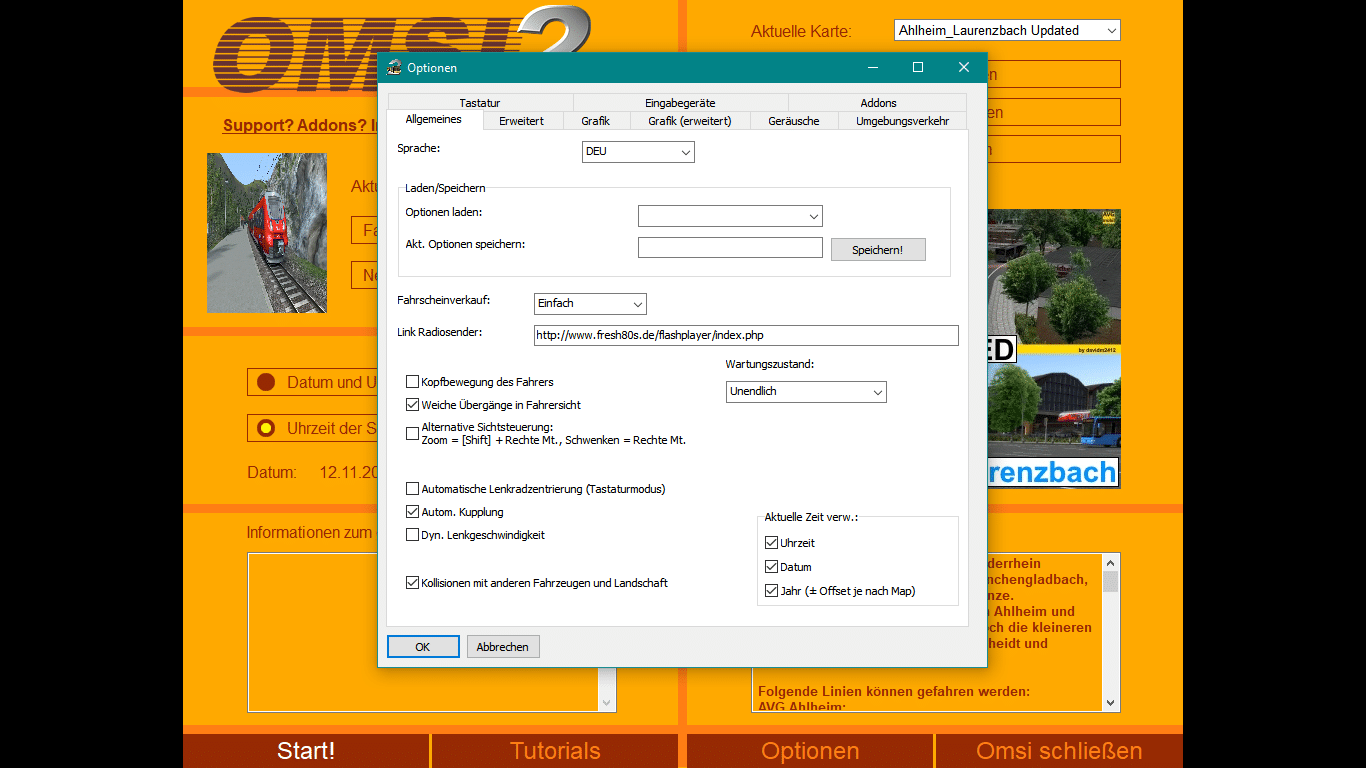The height and width of the screenshot is (768, 1366).
Task: Click the Optionen dialog title bar icon
Action: [395, 68]
